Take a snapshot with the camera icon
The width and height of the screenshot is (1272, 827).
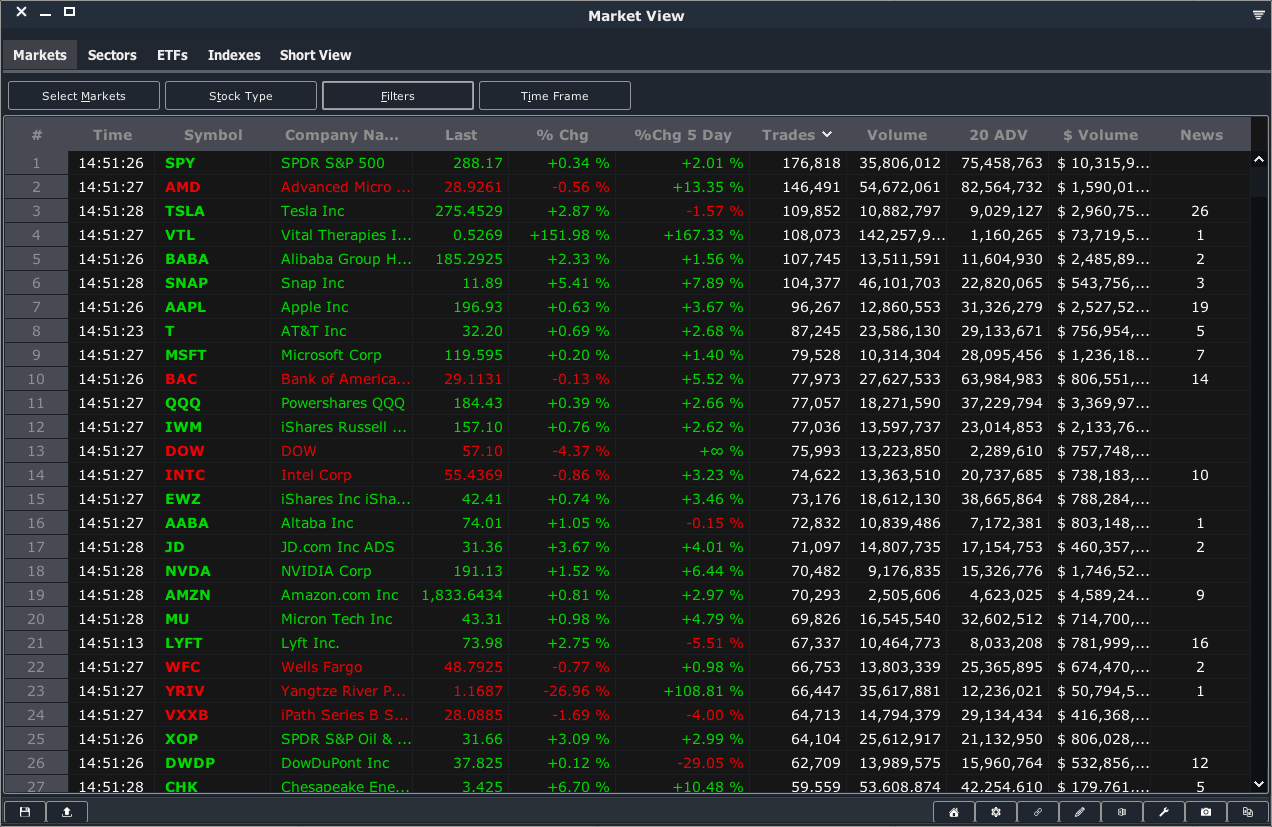[x=1206, y=812]
